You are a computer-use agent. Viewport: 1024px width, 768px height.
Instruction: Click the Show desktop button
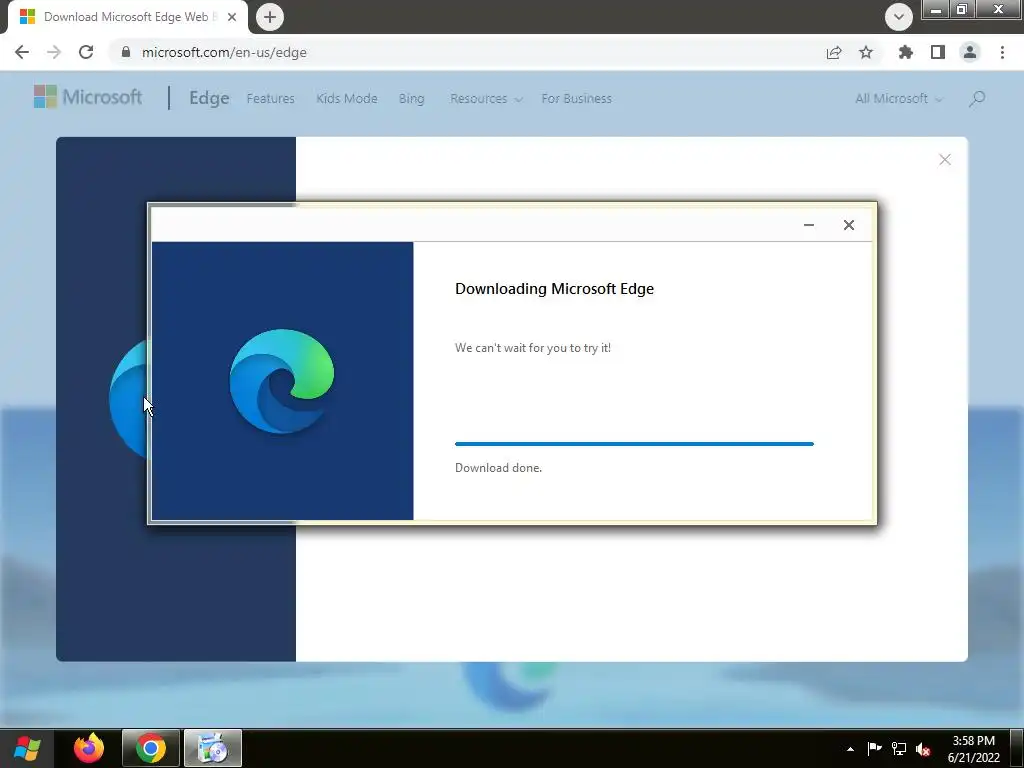(x=1017, y=748)
